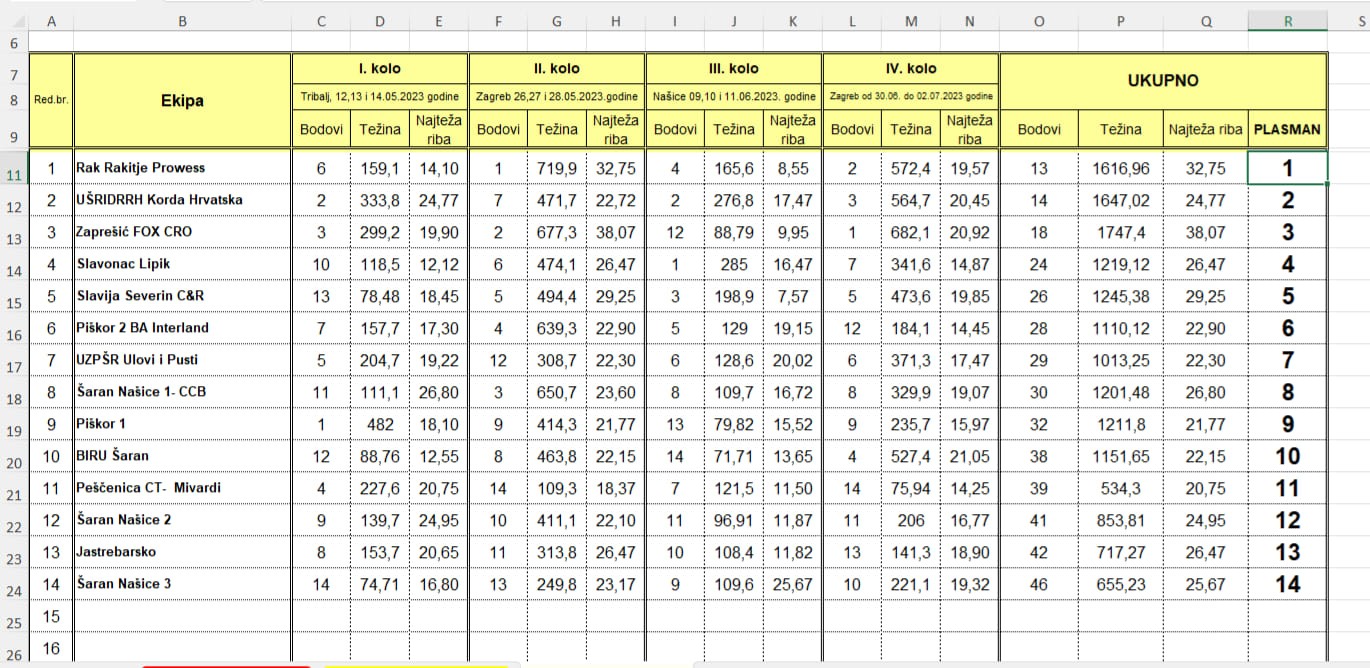Click the IV. kolo heaviest fish cell 21,05
1370x668 pixels.
click(x=970, y=456)
